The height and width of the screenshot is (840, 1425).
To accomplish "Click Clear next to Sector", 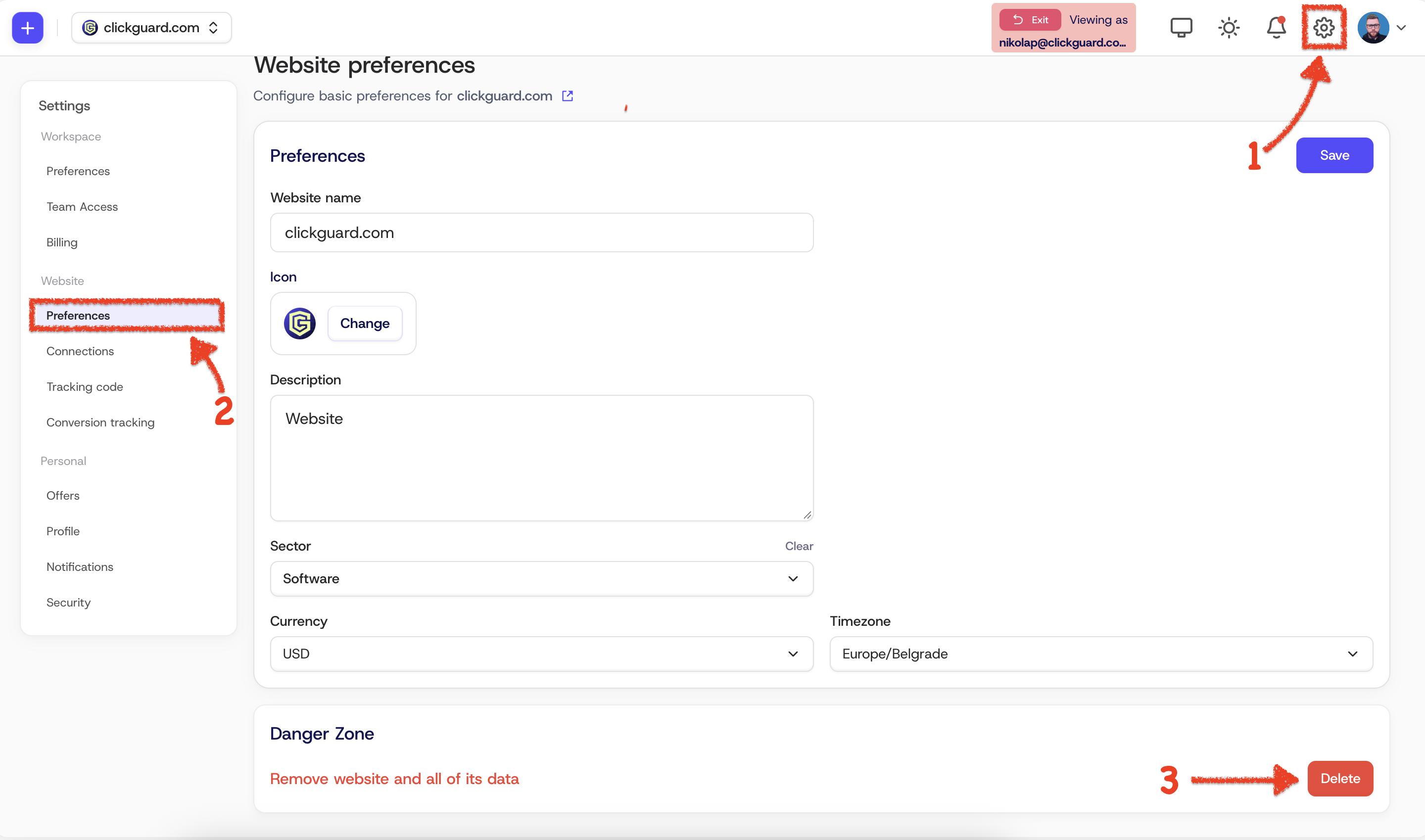I will coord(798,546).
